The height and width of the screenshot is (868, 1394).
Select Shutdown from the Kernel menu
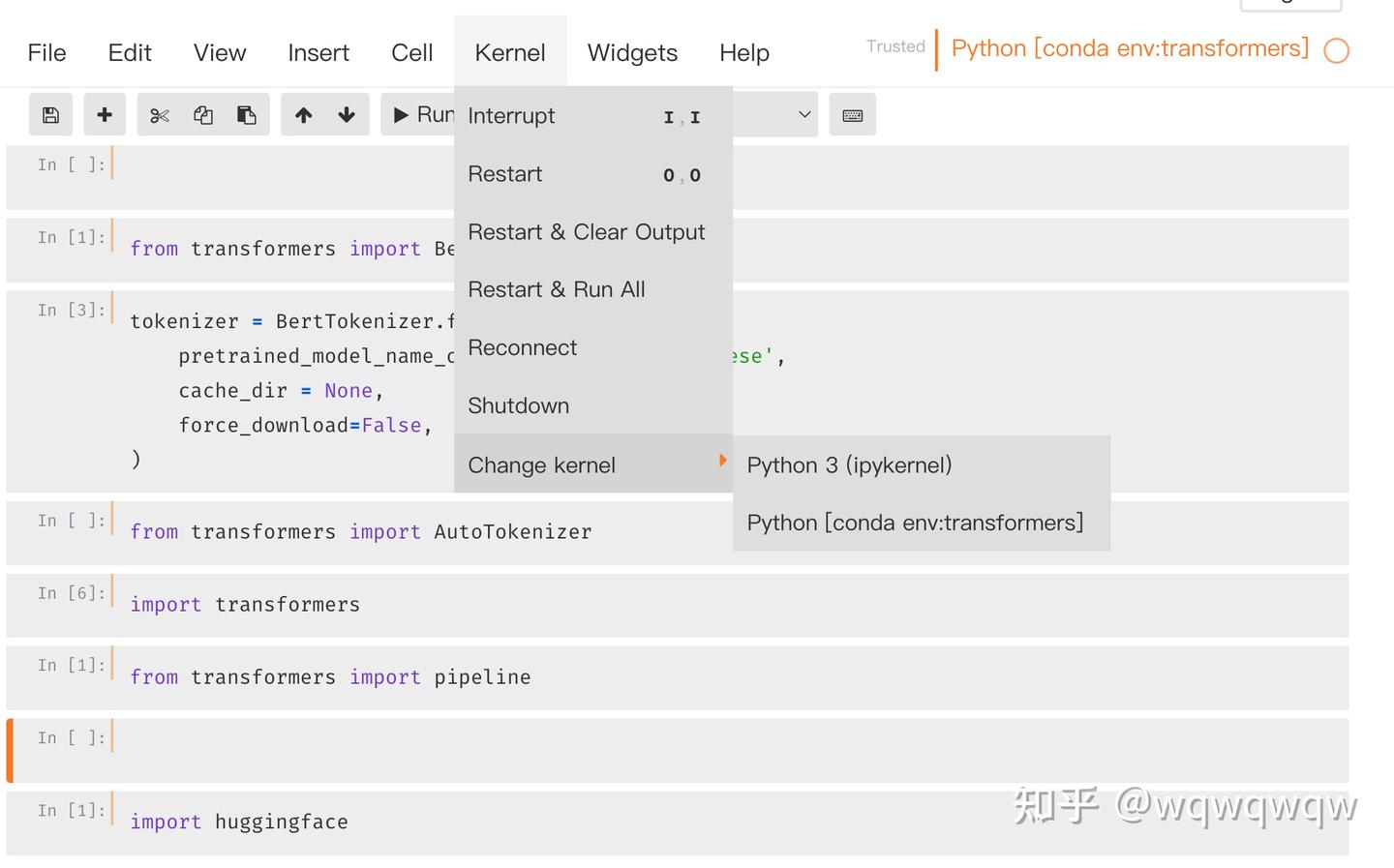[518, 405]
